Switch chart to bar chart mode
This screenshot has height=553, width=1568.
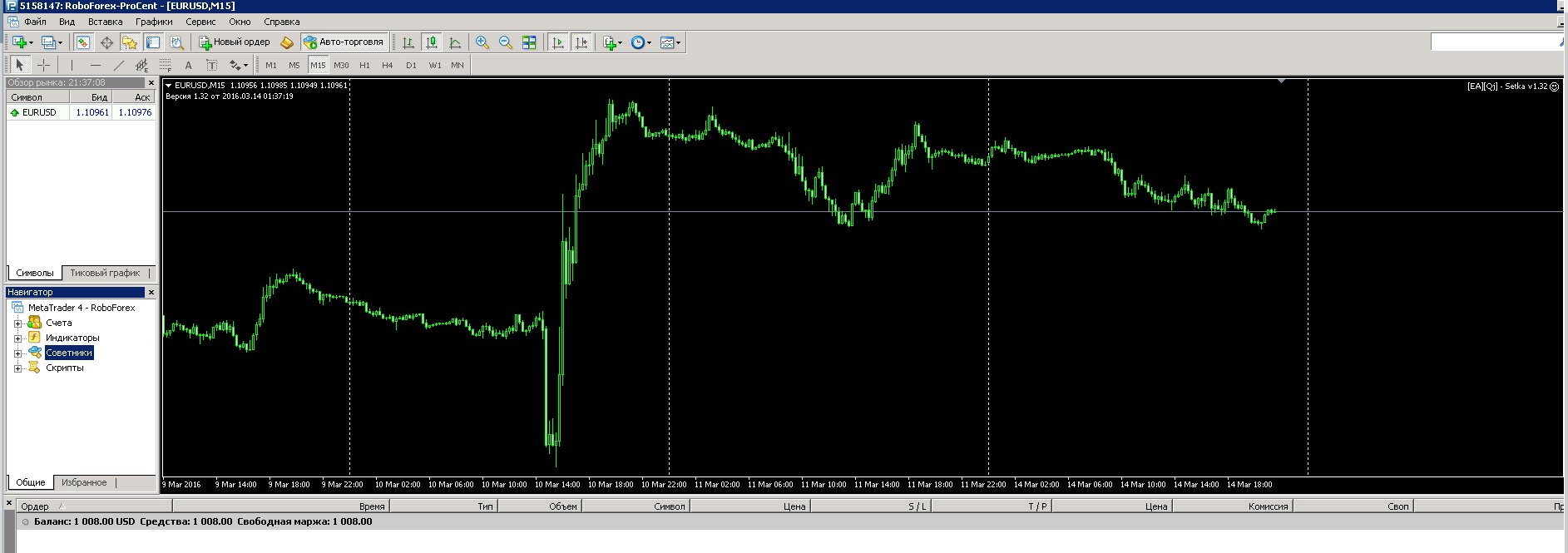click(x=408, y=42)
